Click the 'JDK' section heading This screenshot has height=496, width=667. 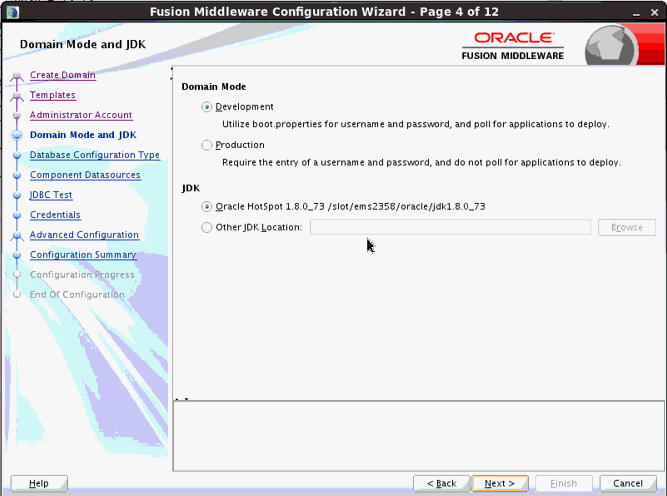coord(191,188)
